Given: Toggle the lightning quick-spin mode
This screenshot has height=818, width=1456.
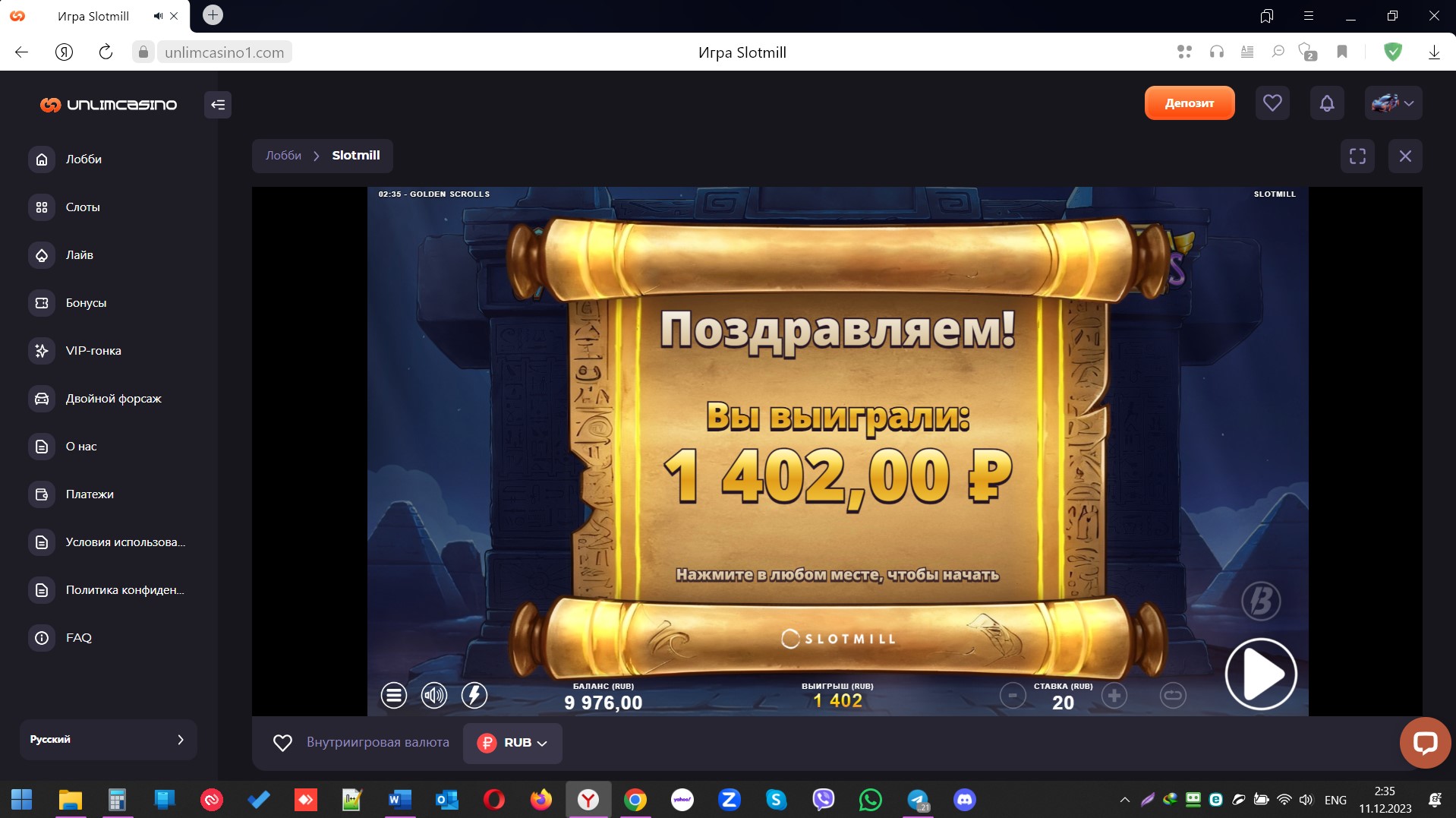Looking at the screenshot, I should [474, 695].
